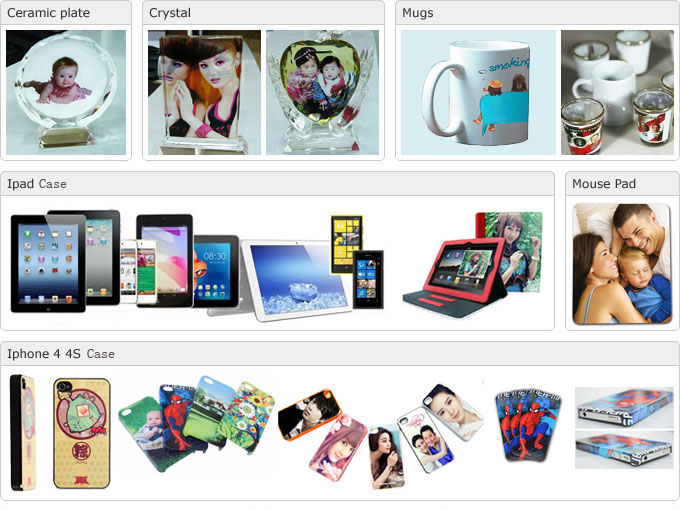This screenshot has width=680, height=510.
Task: Click the white 'smoking' printed mug image
Action: (478, 92)
